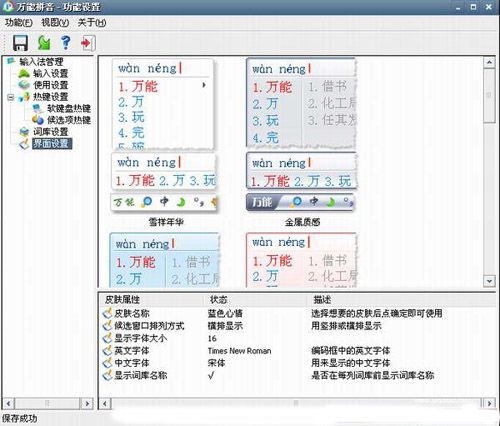Screen dimensions: 500x426
Task: Click the red arrow exit toolbar icon
Action: tap(88, 43)
